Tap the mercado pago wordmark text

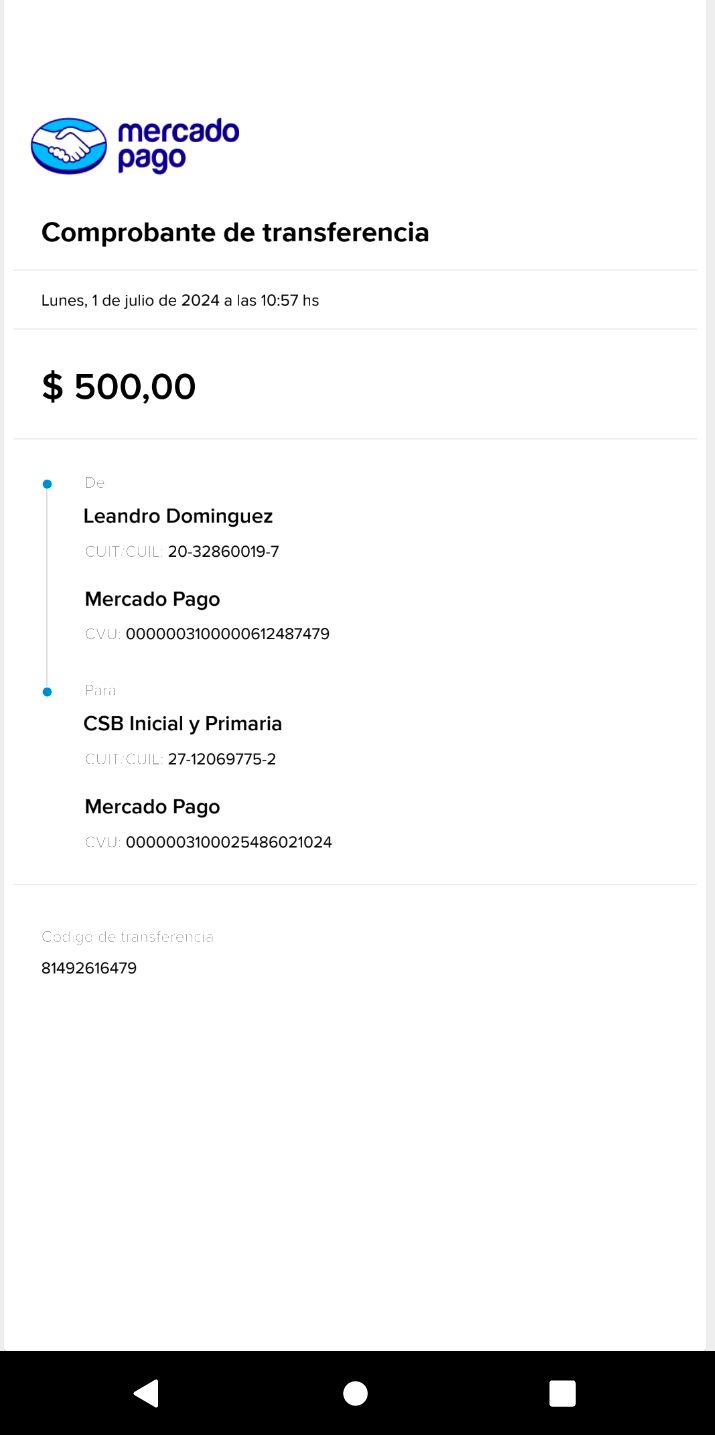point(178,146)
